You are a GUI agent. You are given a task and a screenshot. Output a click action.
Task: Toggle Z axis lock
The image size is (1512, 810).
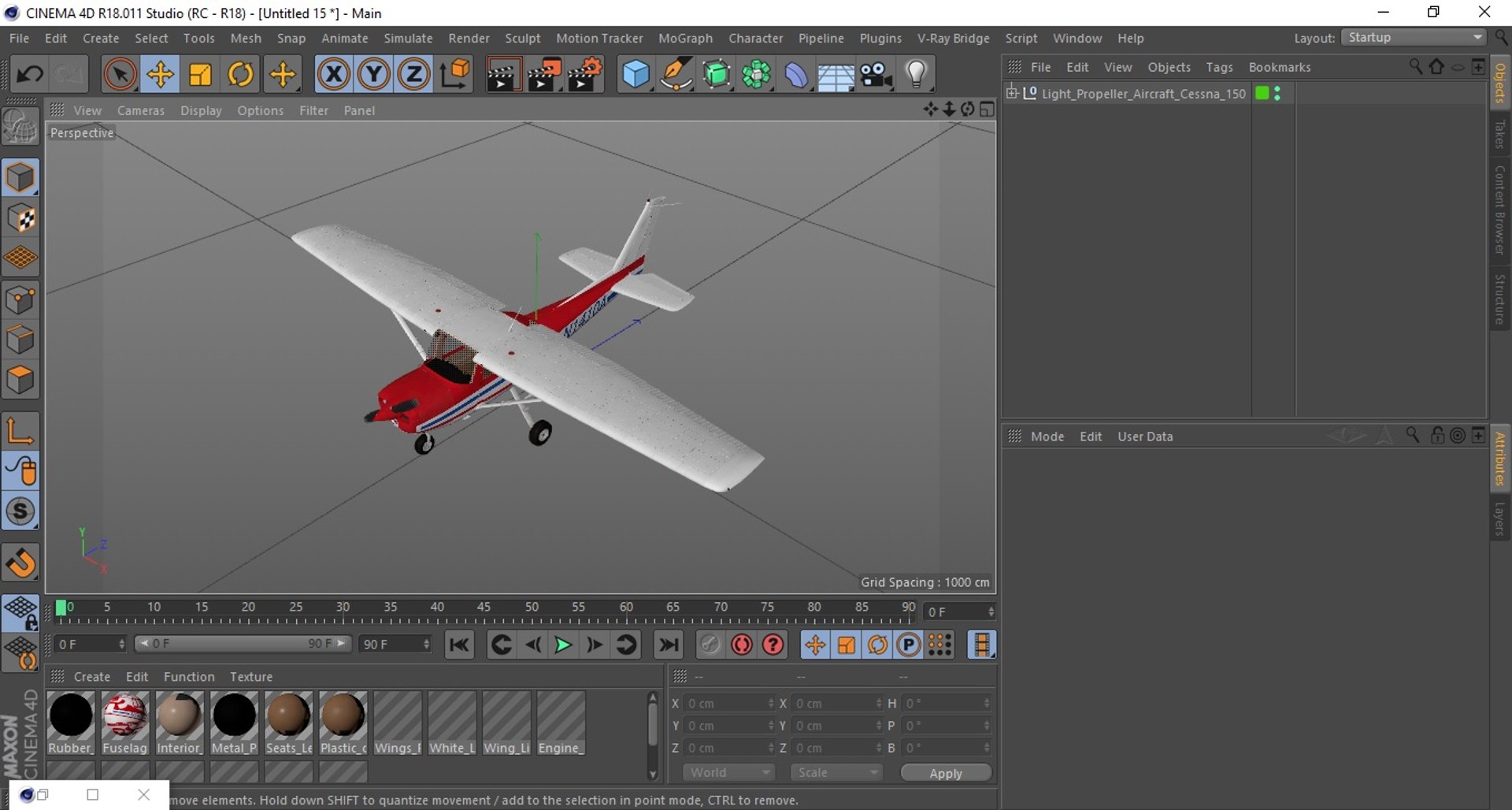(413, 75)
